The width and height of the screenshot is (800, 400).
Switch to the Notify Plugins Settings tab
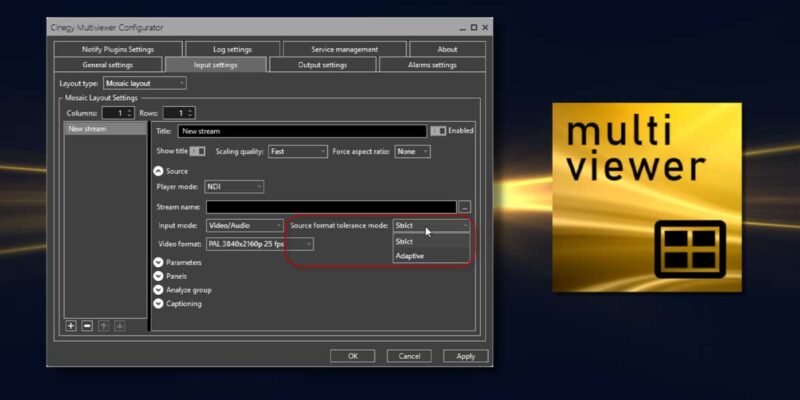(x=118, y=49)
